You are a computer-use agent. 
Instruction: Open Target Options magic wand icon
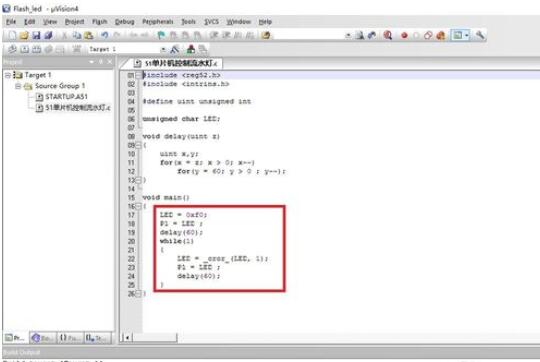click(175, 49)
